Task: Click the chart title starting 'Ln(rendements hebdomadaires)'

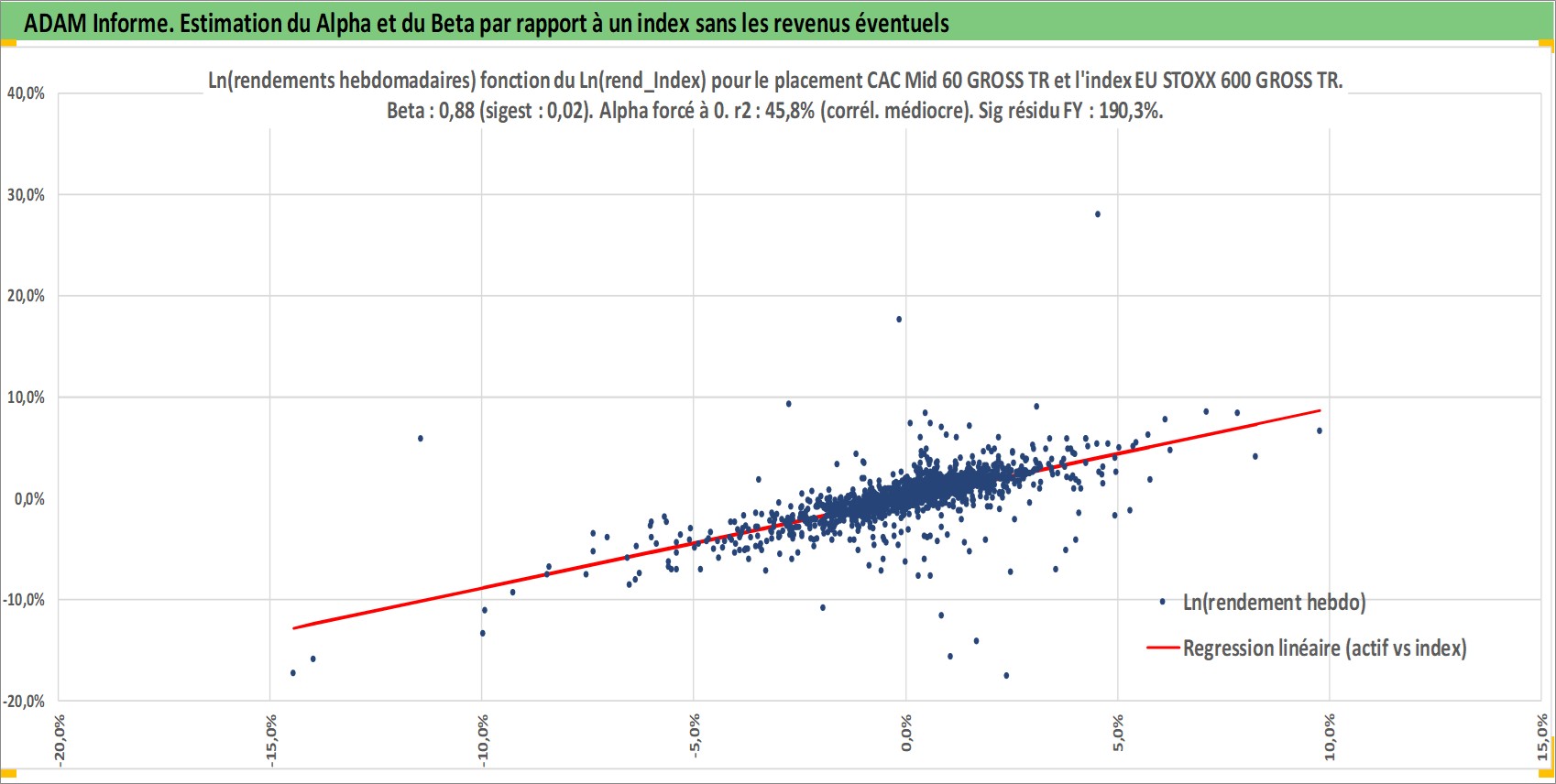Action: coord(775,81)
